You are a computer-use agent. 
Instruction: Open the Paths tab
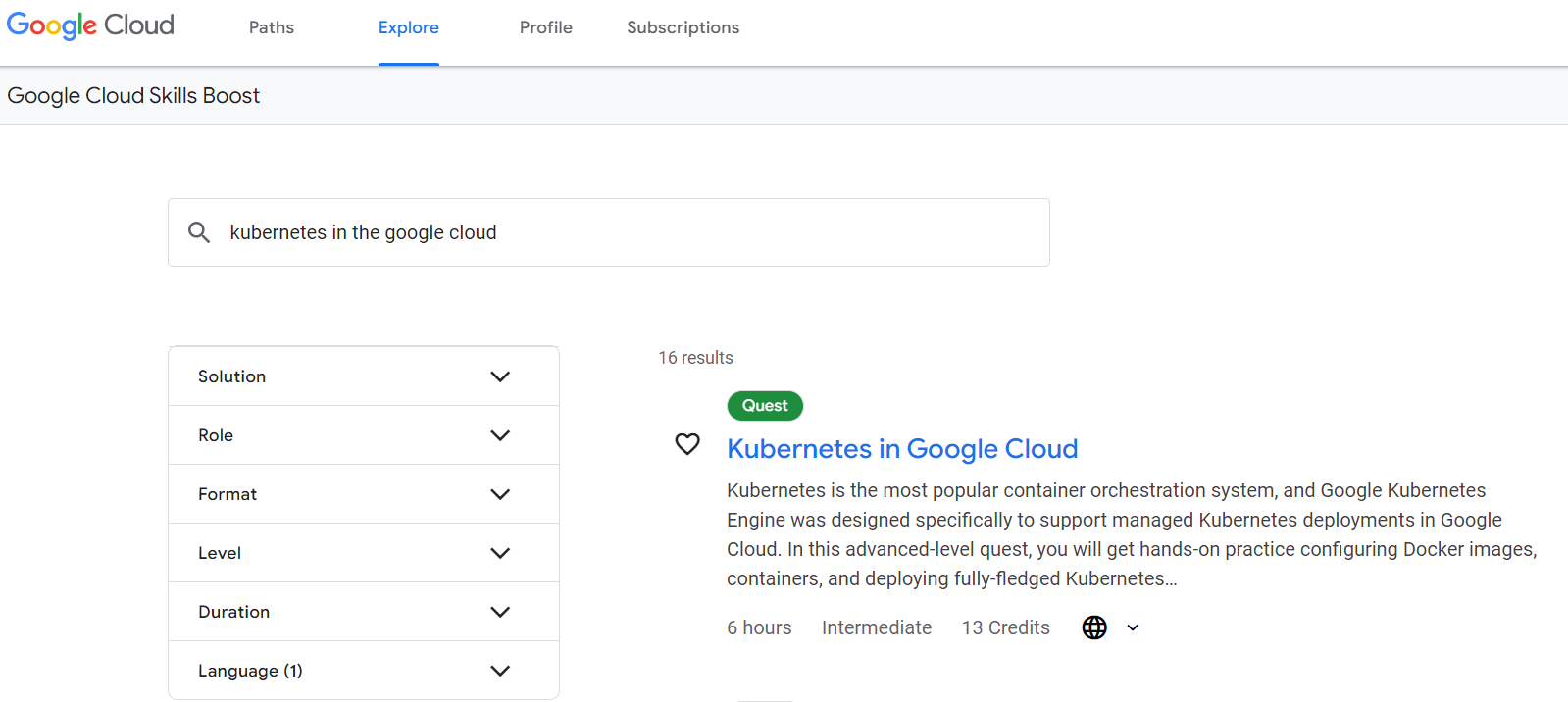(272, 27)
